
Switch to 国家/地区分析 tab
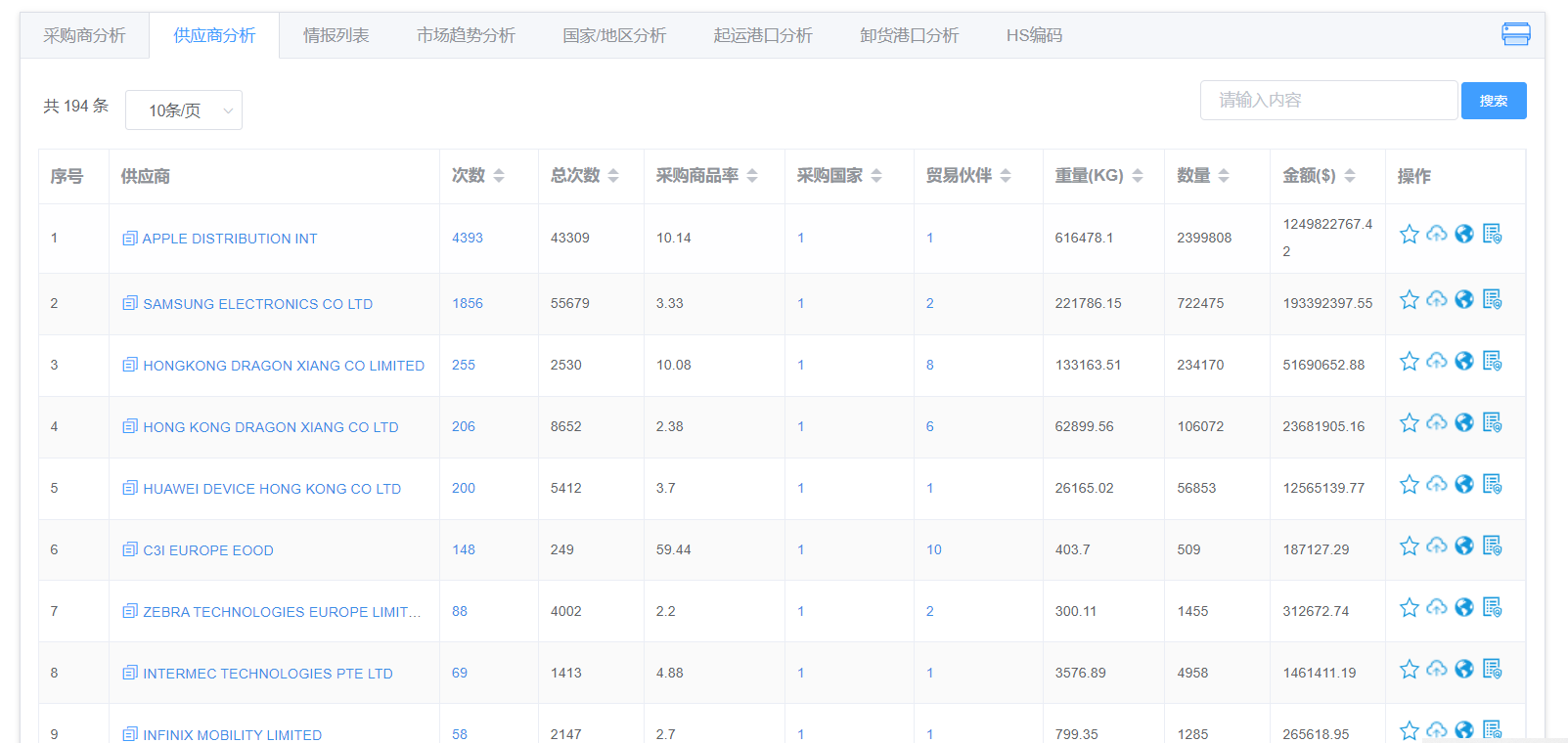pos(614,35)
